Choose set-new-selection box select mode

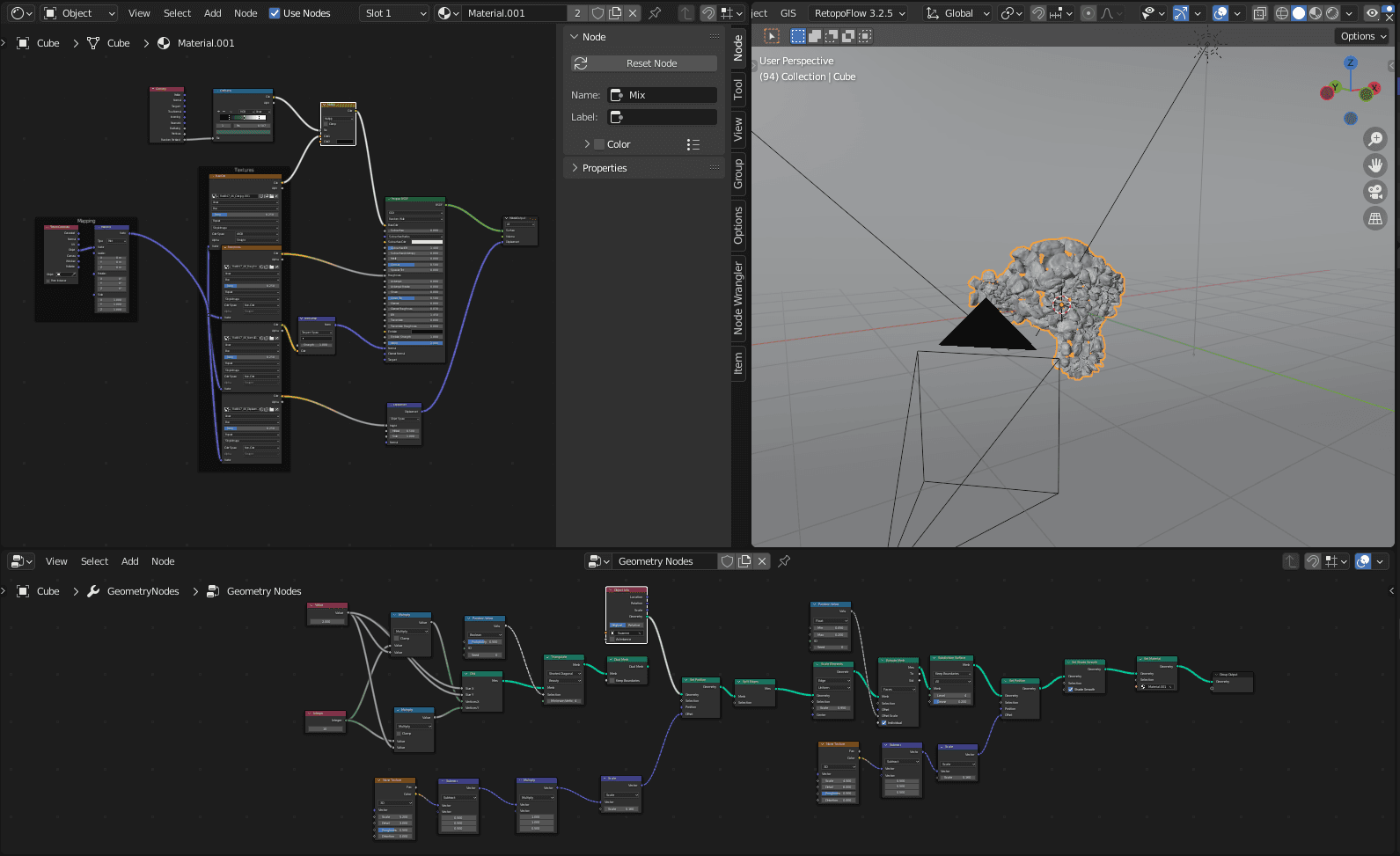[x=797, y=36]
